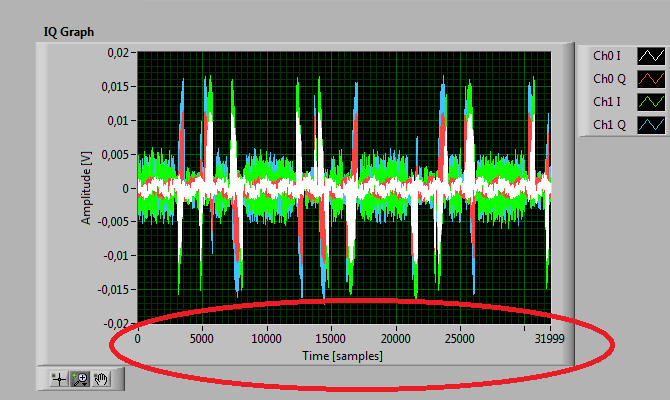Click the Ch0 I legend label

[607, 56]
